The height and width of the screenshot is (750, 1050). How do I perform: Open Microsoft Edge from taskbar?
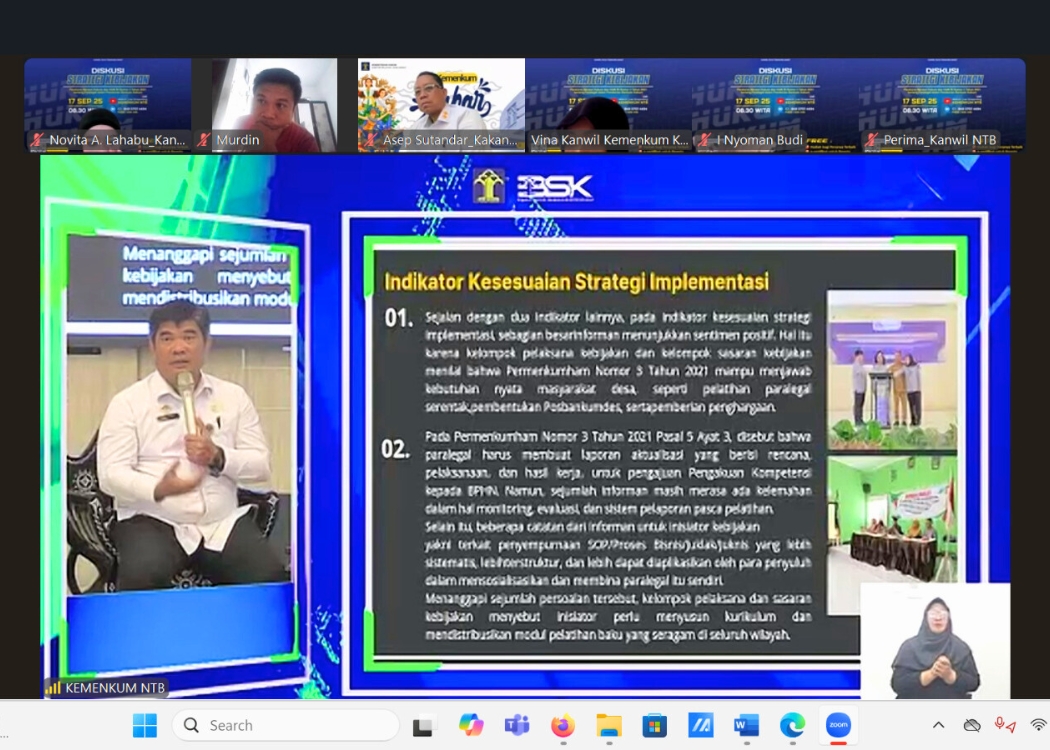(792, 725)
